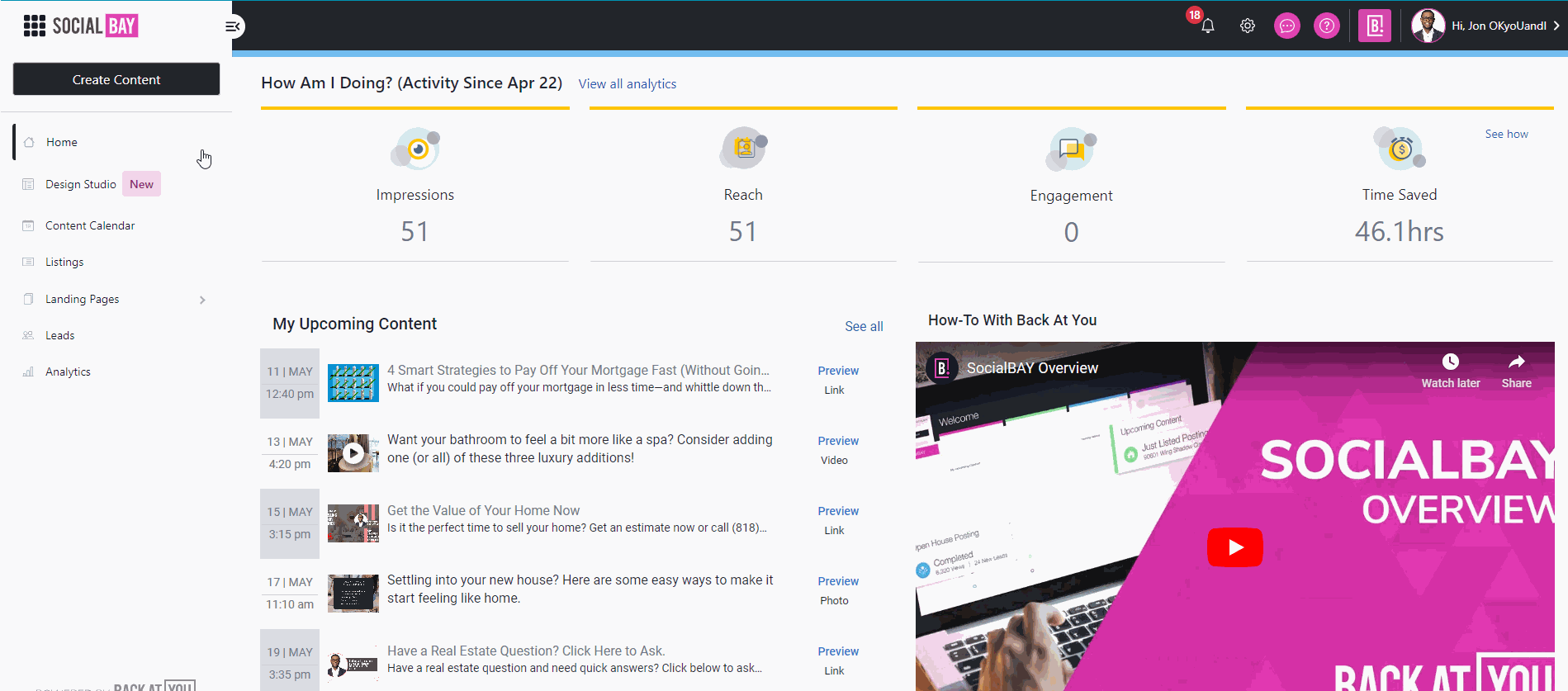The image size is (1568, 691).
Task: Click the Engagement chat icon
Action: tap(1071, 149)
